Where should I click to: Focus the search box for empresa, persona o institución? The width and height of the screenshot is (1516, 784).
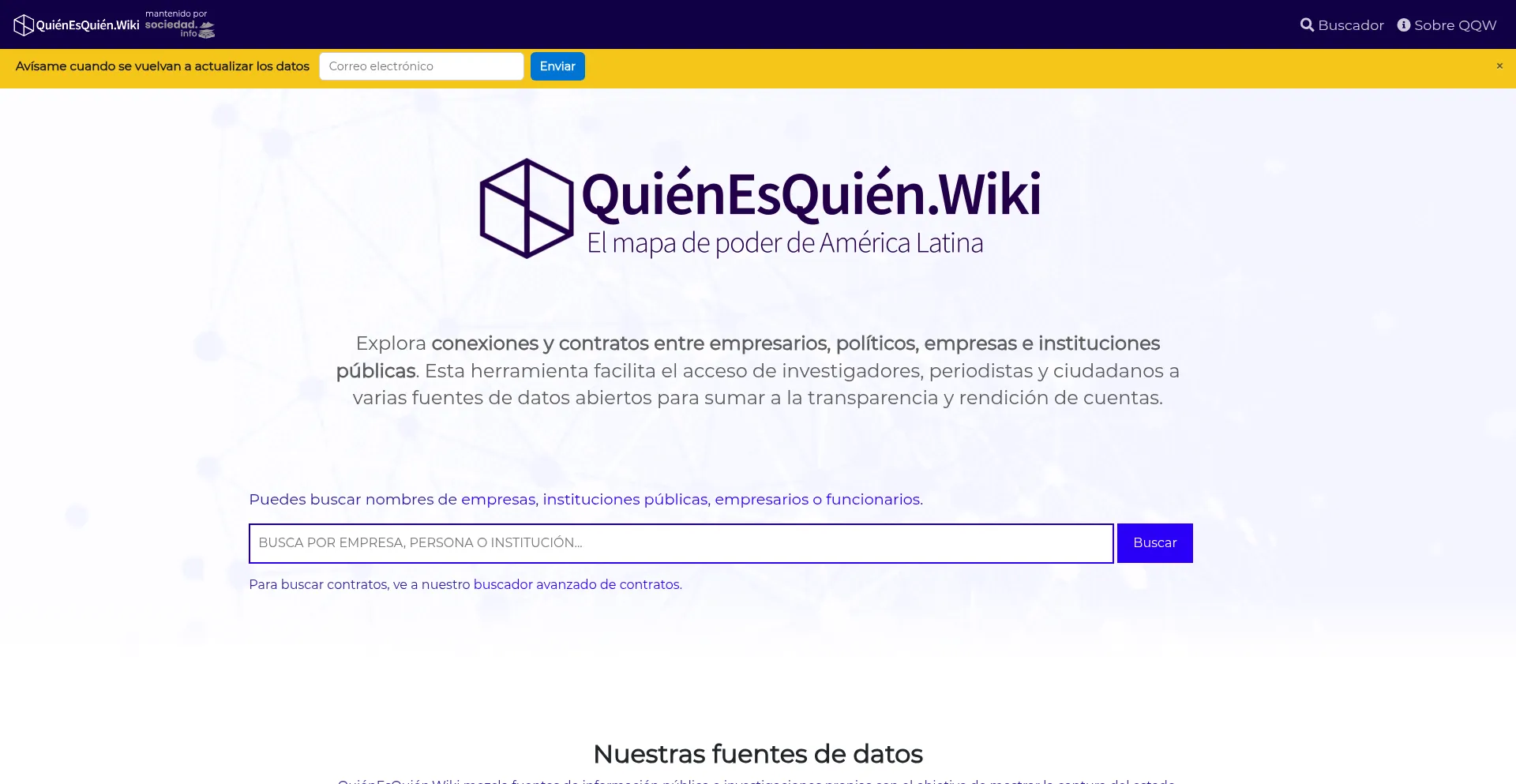click(x=681, y=543)
